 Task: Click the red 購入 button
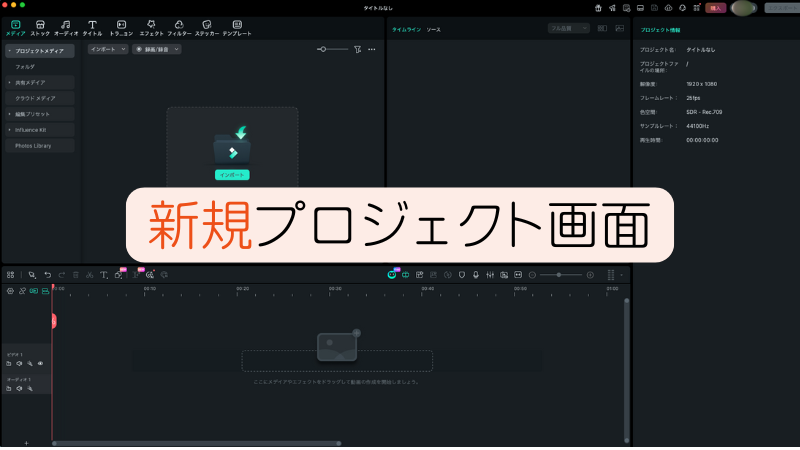715,8
